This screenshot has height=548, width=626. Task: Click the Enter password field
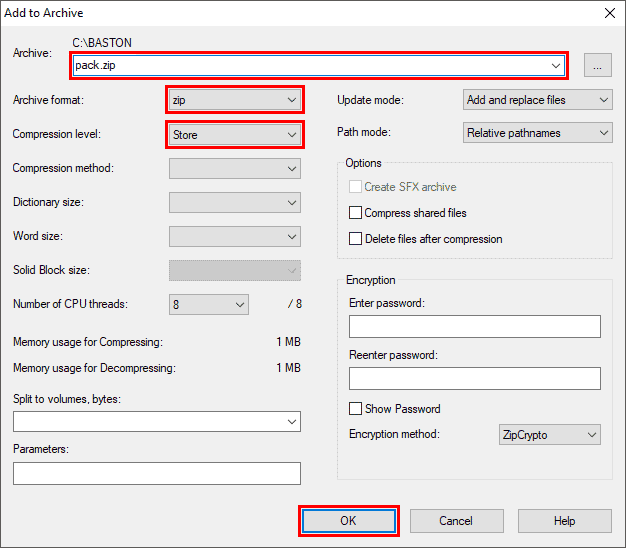pos(474,327)
